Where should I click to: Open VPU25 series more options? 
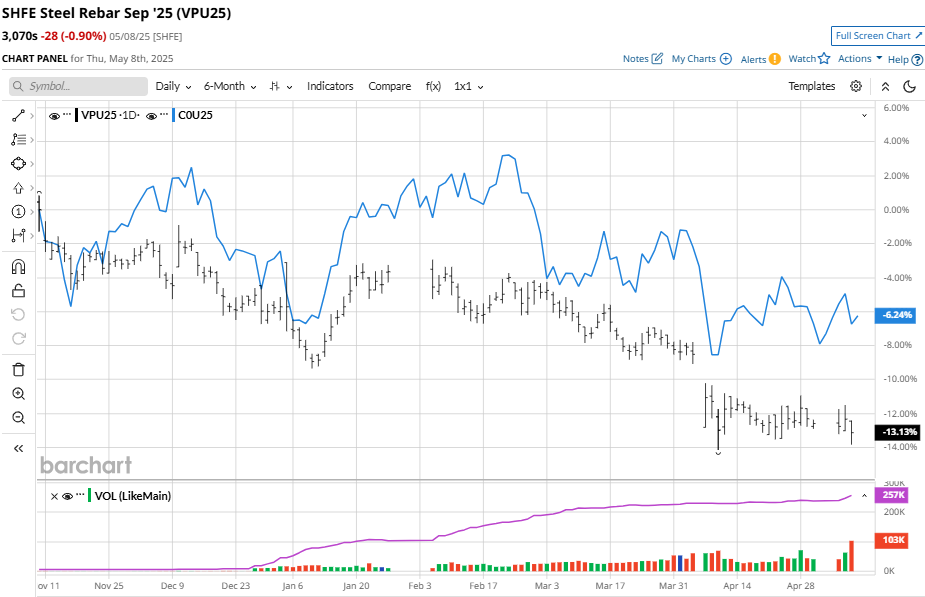(x=67, y=114)
